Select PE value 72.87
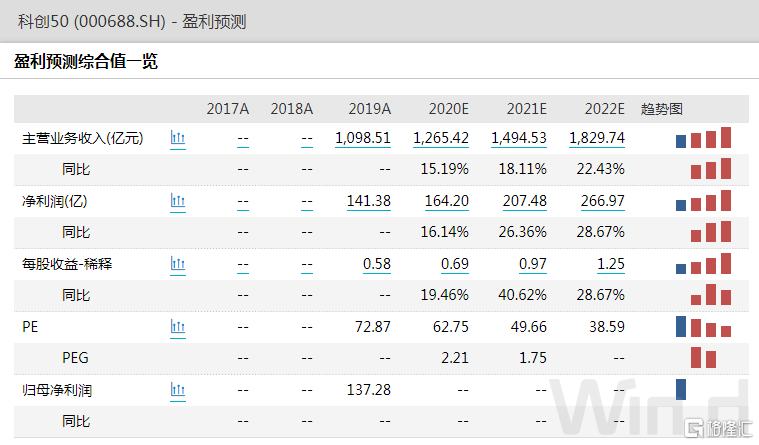The width and height of the screenshot is (759, 445). (373, 327)
